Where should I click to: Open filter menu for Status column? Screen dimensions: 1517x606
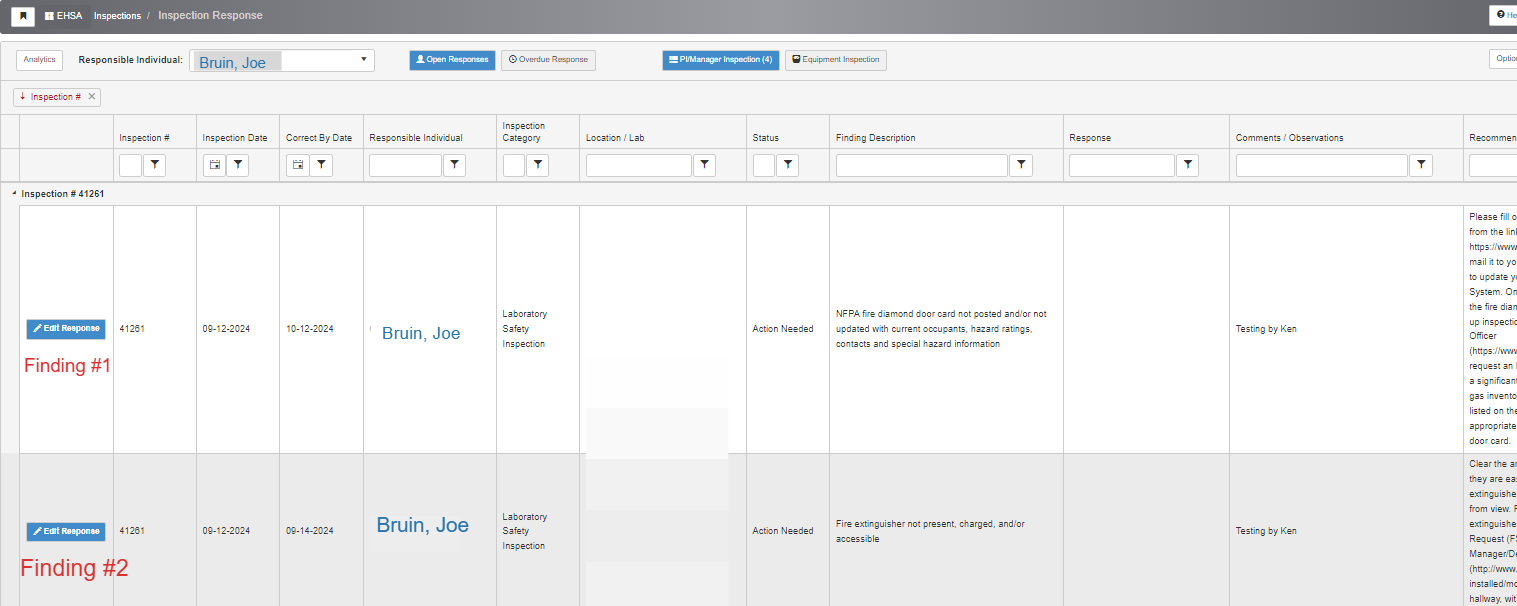tap(787, 166)
